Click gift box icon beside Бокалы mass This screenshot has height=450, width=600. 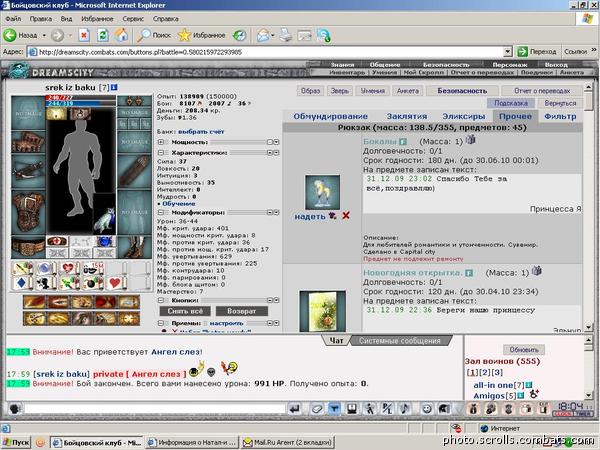tap(470, 140)
